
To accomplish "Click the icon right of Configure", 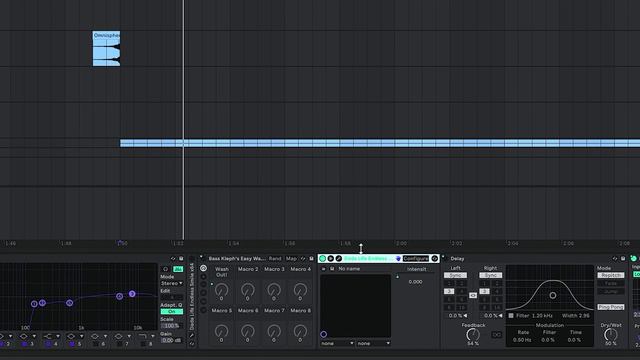I will pyautogui.click(x=435, y=258).
